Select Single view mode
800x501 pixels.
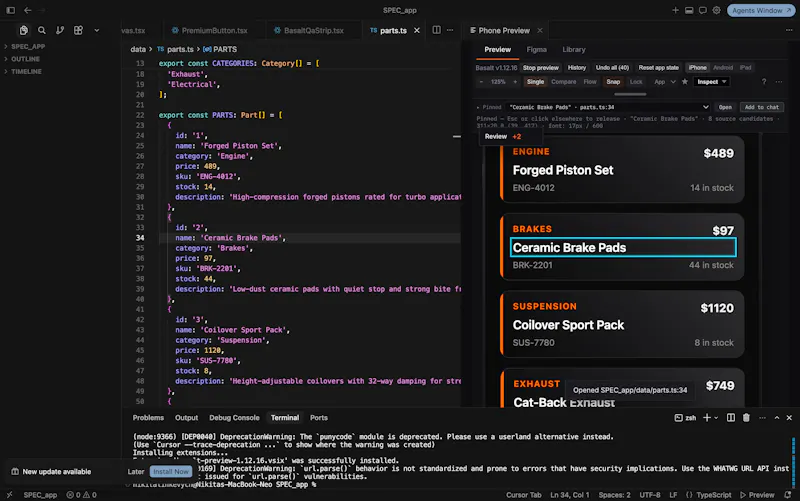[535, 82]
